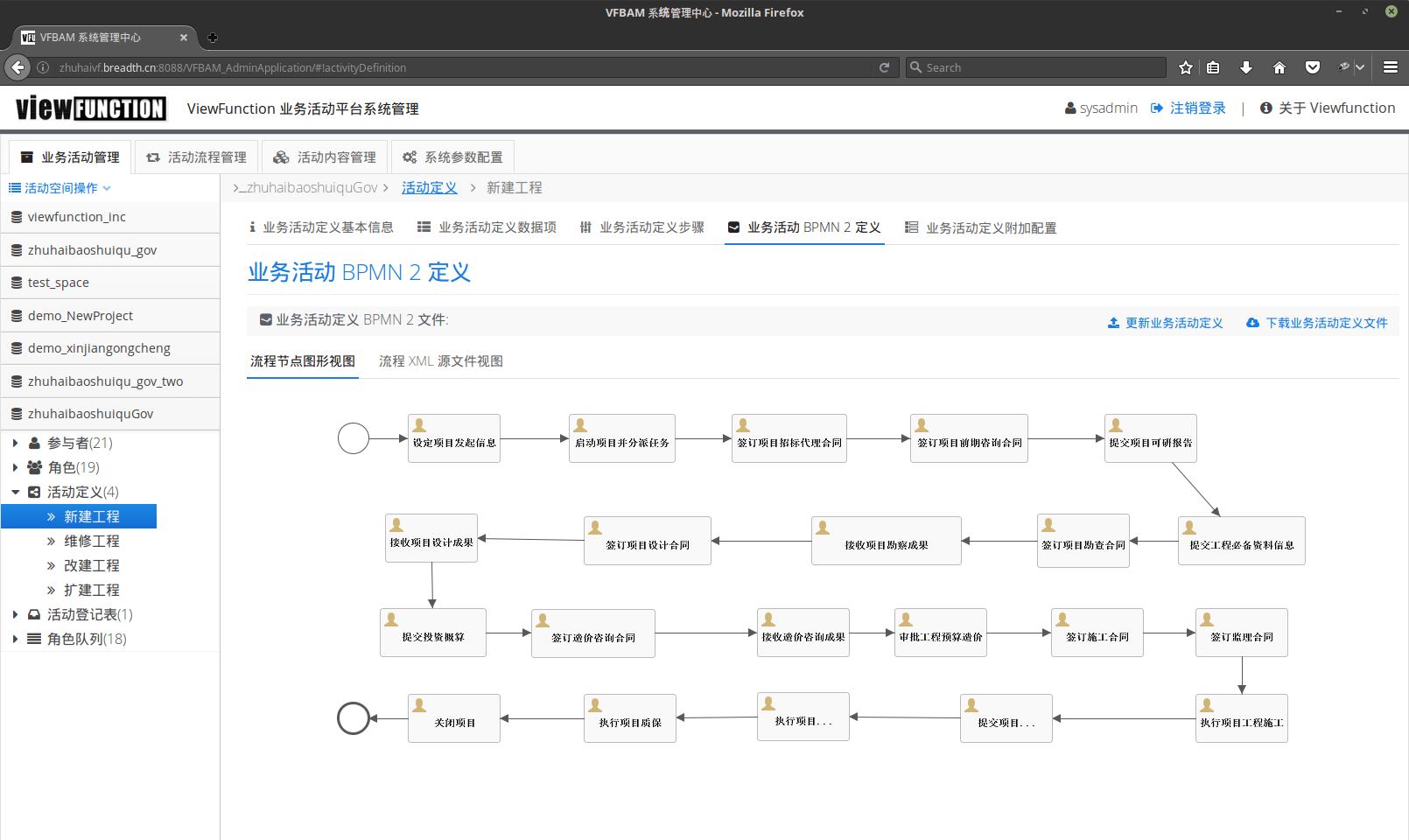Show bookmarks list icon in toolbar
Image resolution: width=1409 pixels, height=840 pixels.
[1213, 67]
